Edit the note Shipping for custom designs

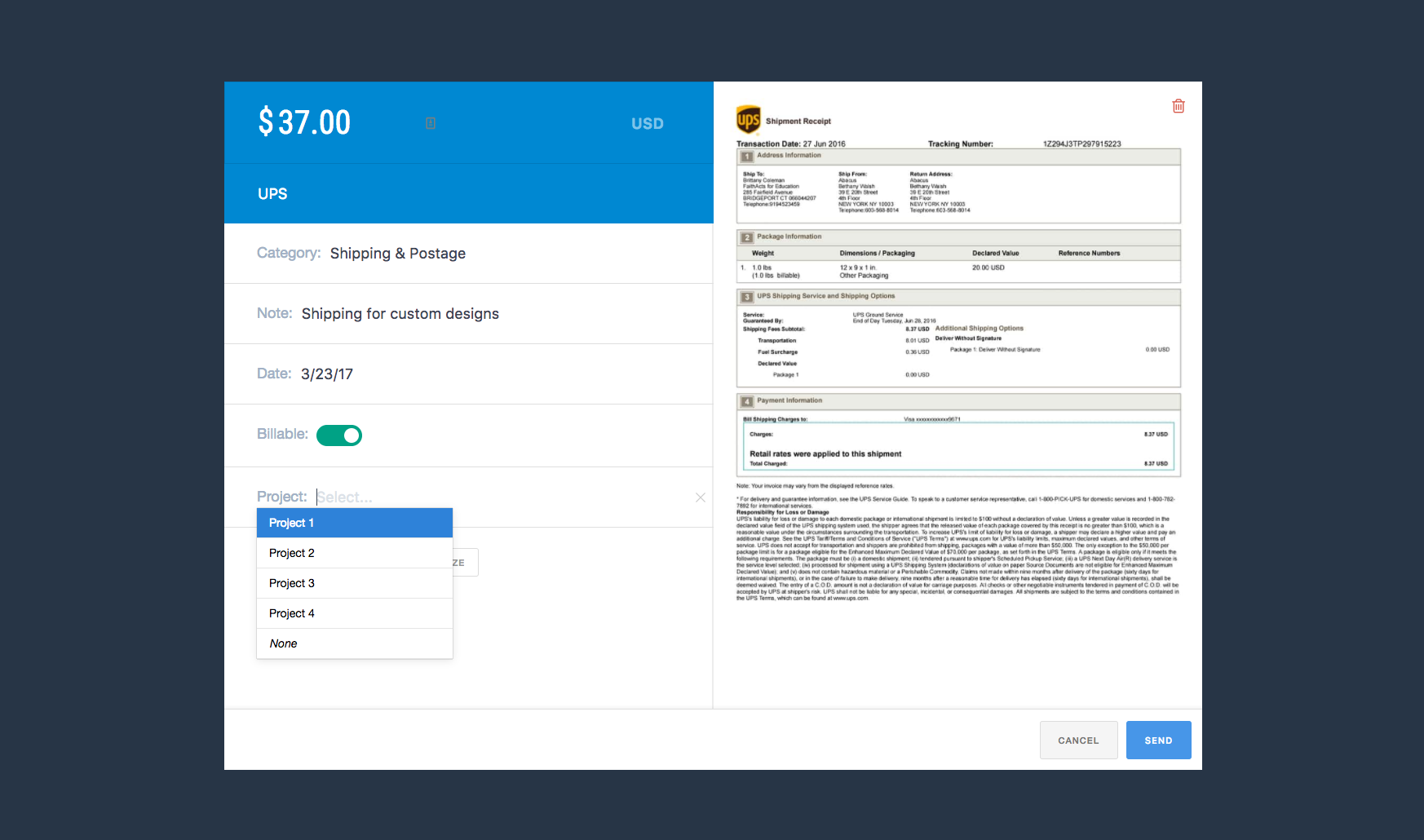(469, 314)
